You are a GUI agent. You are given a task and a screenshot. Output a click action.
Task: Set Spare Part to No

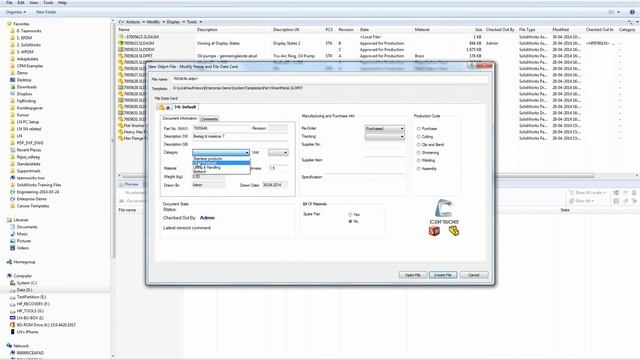pyautogui.click(x=350, y=221)
